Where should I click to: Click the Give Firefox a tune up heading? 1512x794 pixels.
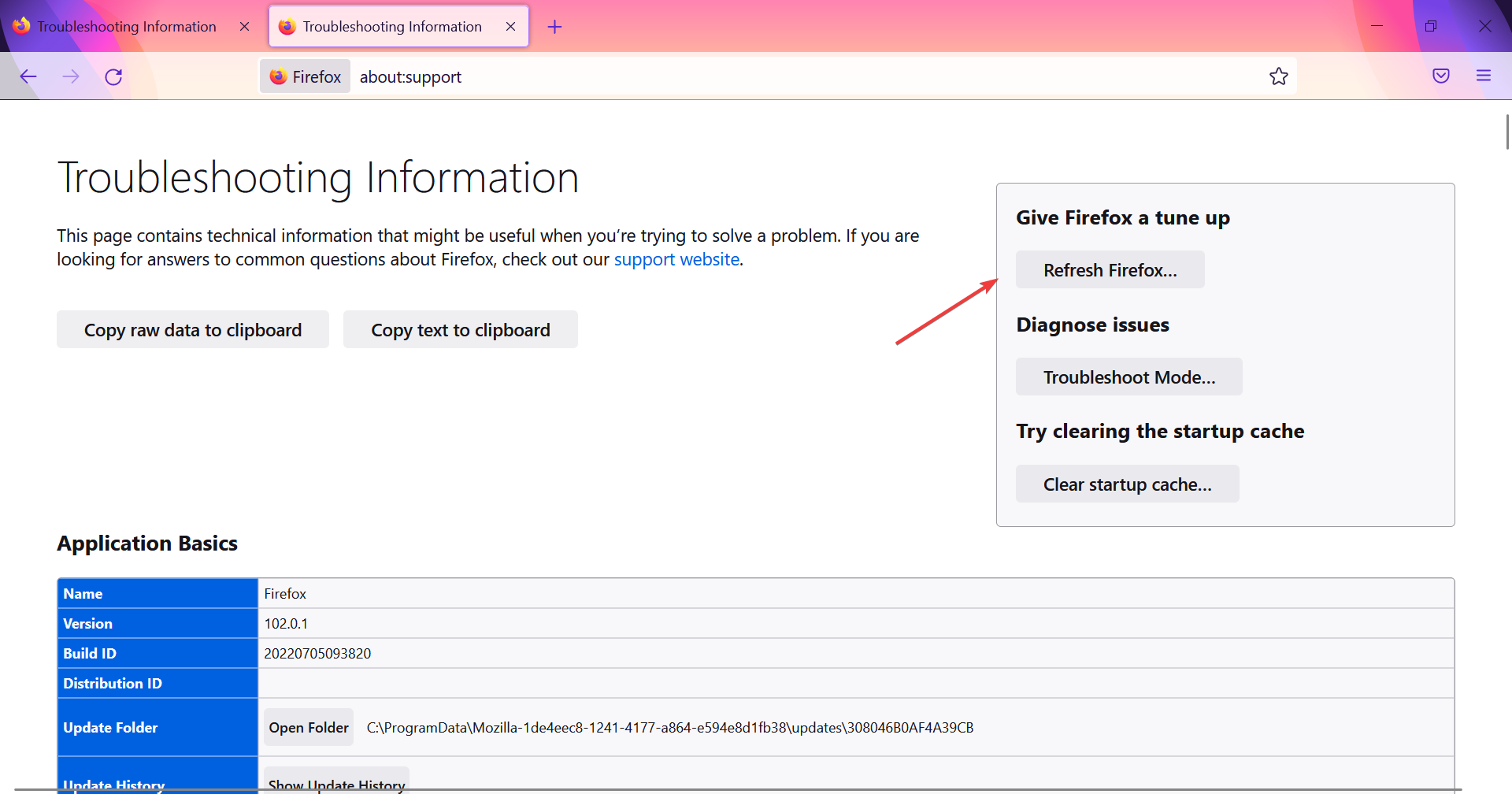(x=1123, y=217)
